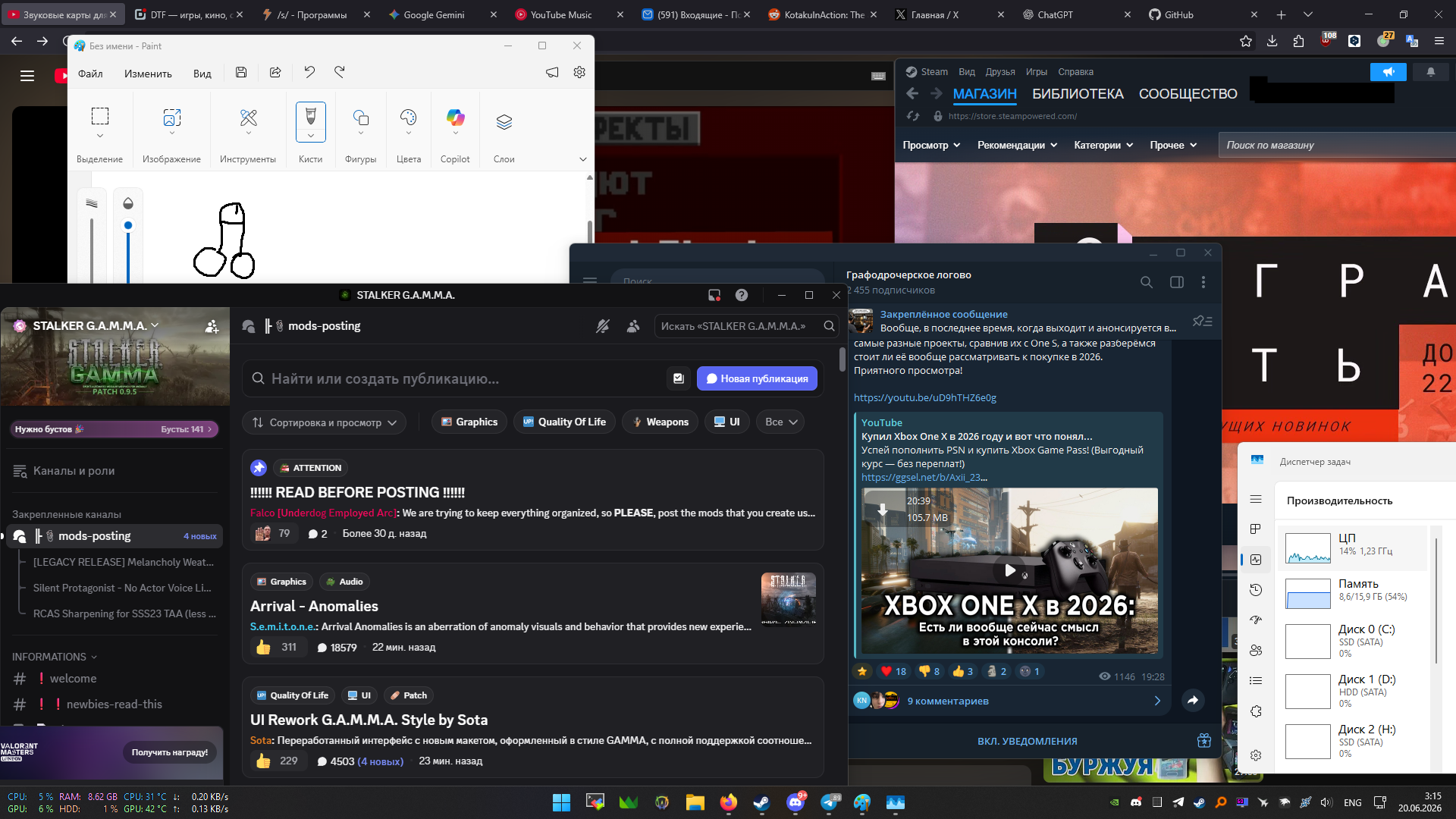Open Paint Selection tool dropdown arrow
The height and width of the screenshot is (819, 1456).
click(100, 136)
